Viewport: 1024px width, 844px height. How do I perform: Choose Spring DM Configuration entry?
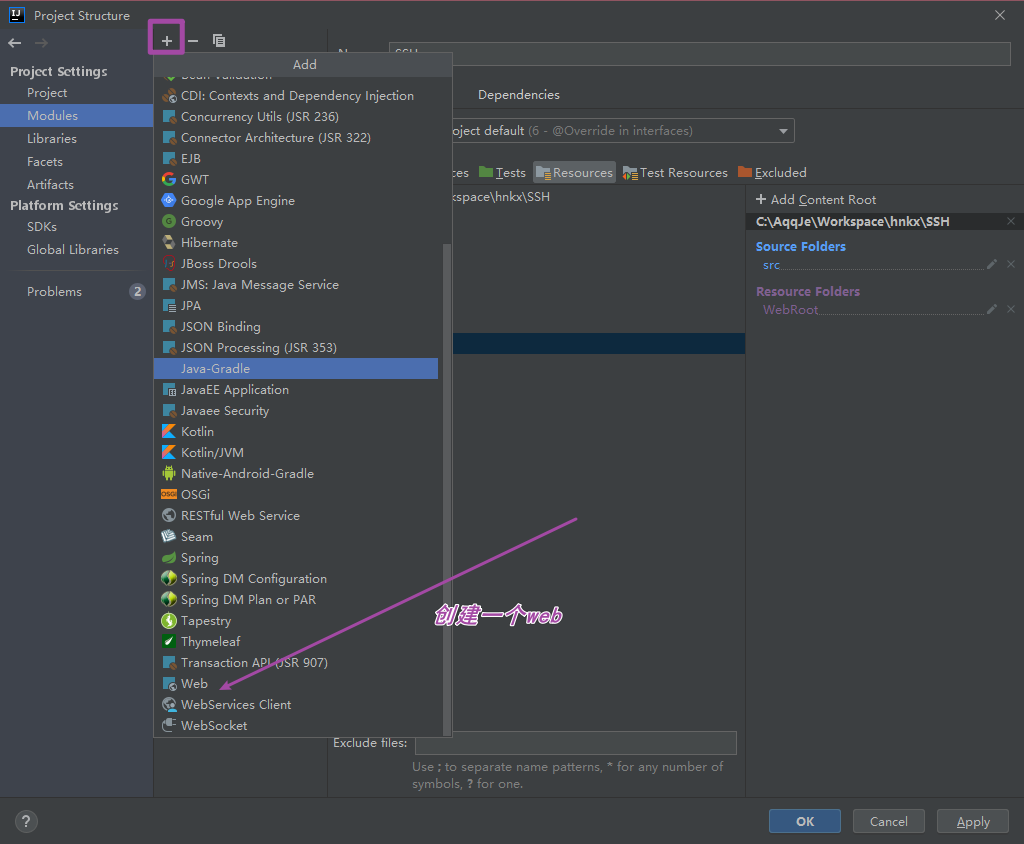click(x=296, y=578)
